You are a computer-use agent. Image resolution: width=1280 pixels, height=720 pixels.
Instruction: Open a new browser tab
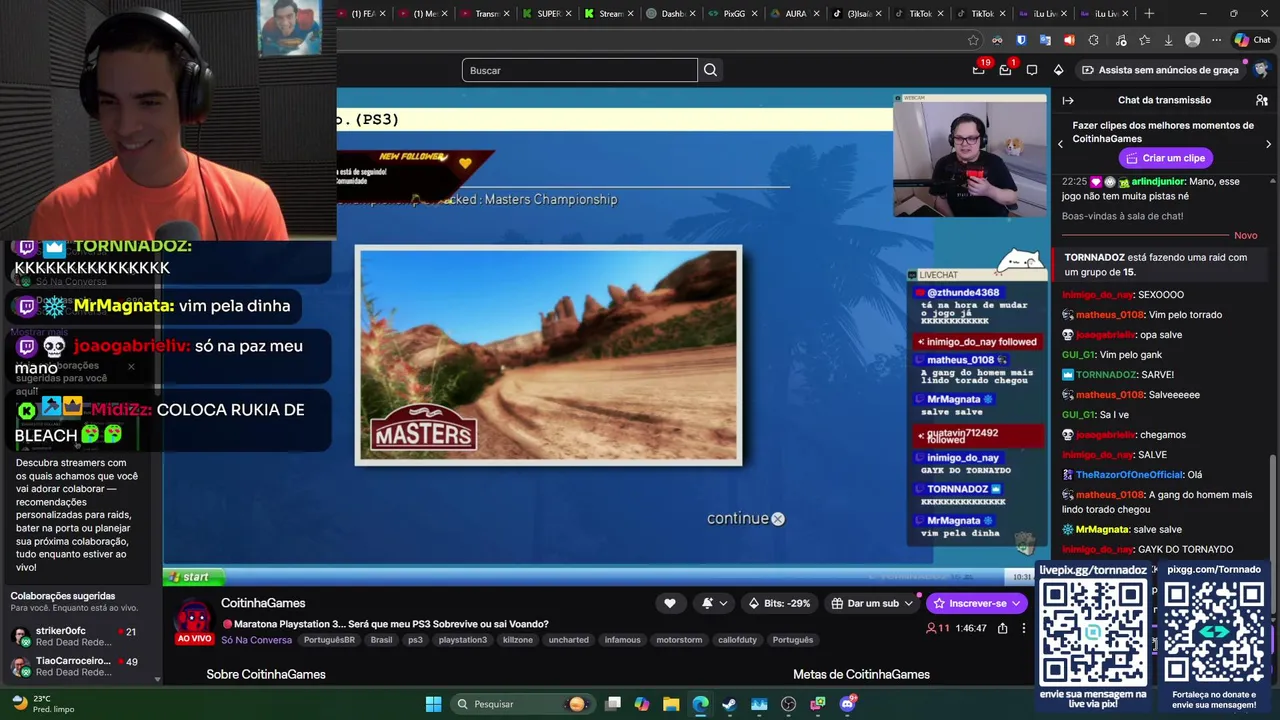point(1149,14)
